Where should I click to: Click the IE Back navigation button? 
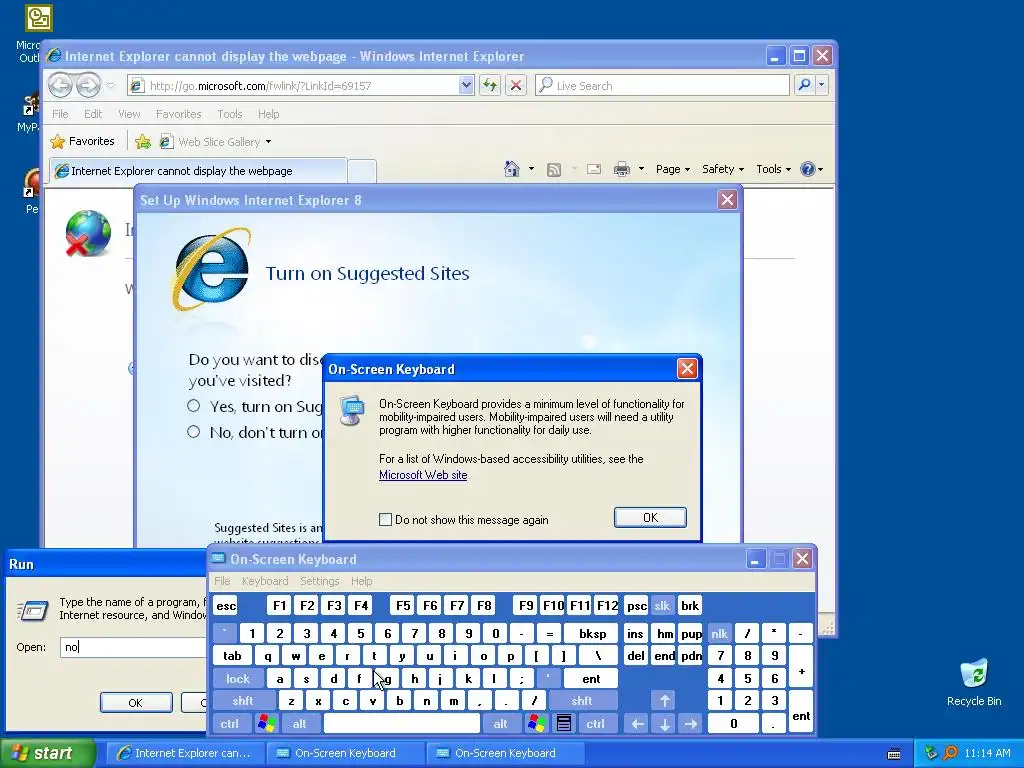(x=60, y=85)
